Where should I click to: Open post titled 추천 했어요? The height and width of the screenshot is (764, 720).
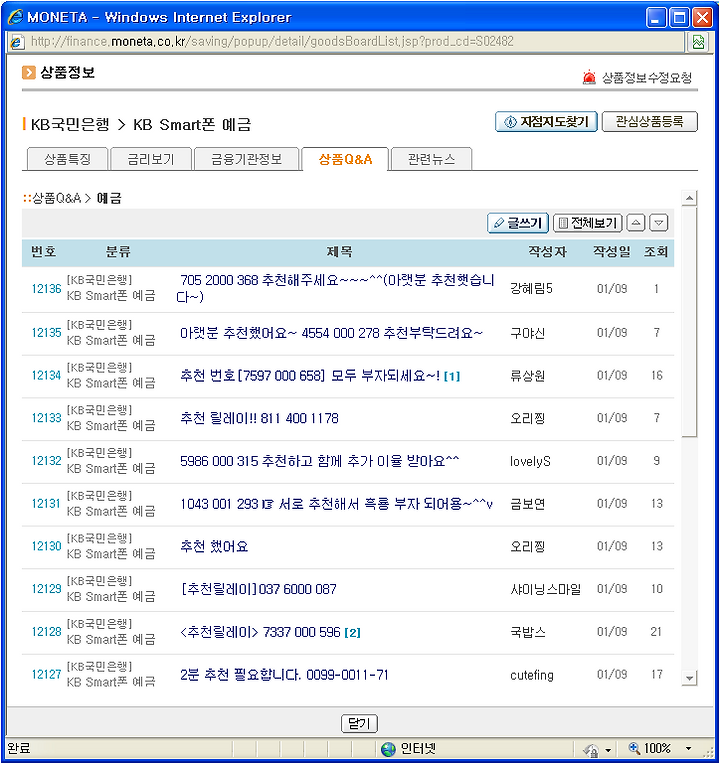pos(214,546)
